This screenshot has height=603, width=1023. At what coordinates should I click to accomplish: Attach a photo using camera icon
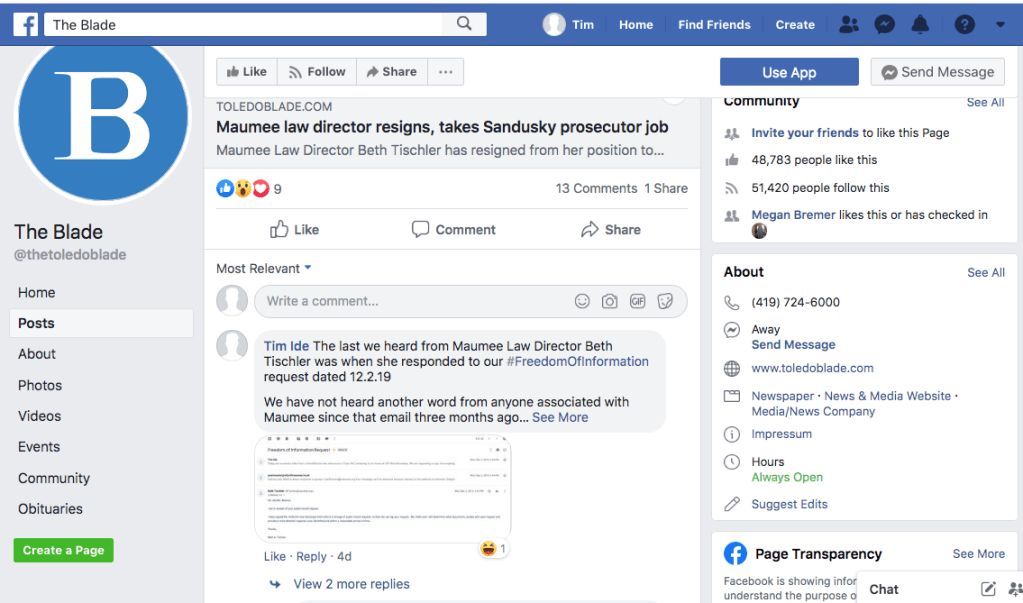pos(609,301)
